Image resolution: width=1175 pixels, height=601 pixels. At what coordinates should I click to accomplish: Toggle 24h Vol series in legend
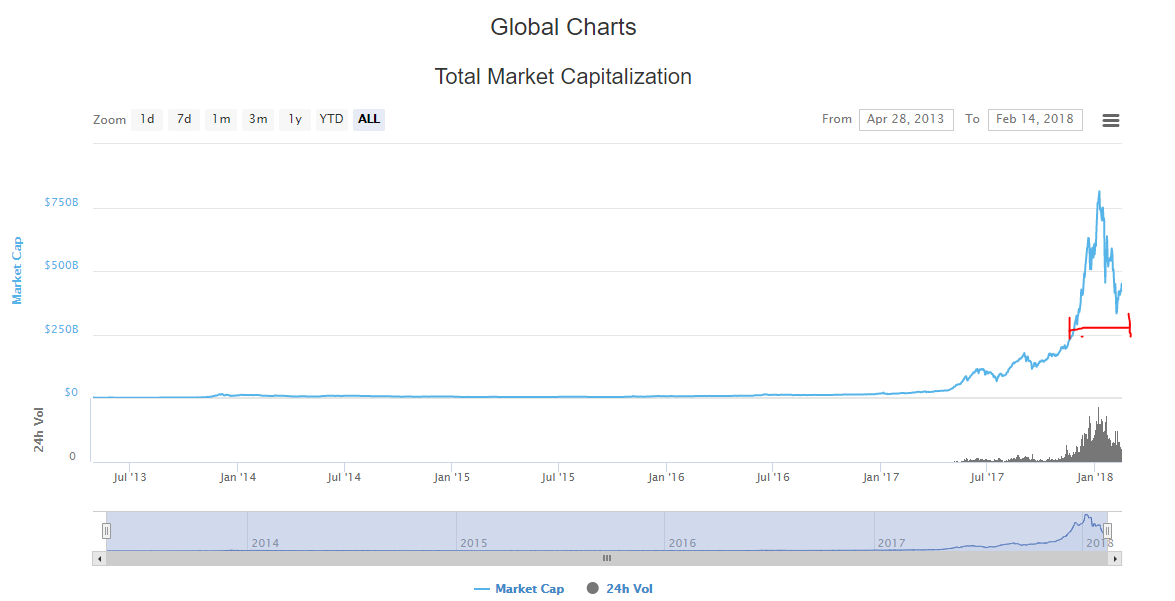629,589
